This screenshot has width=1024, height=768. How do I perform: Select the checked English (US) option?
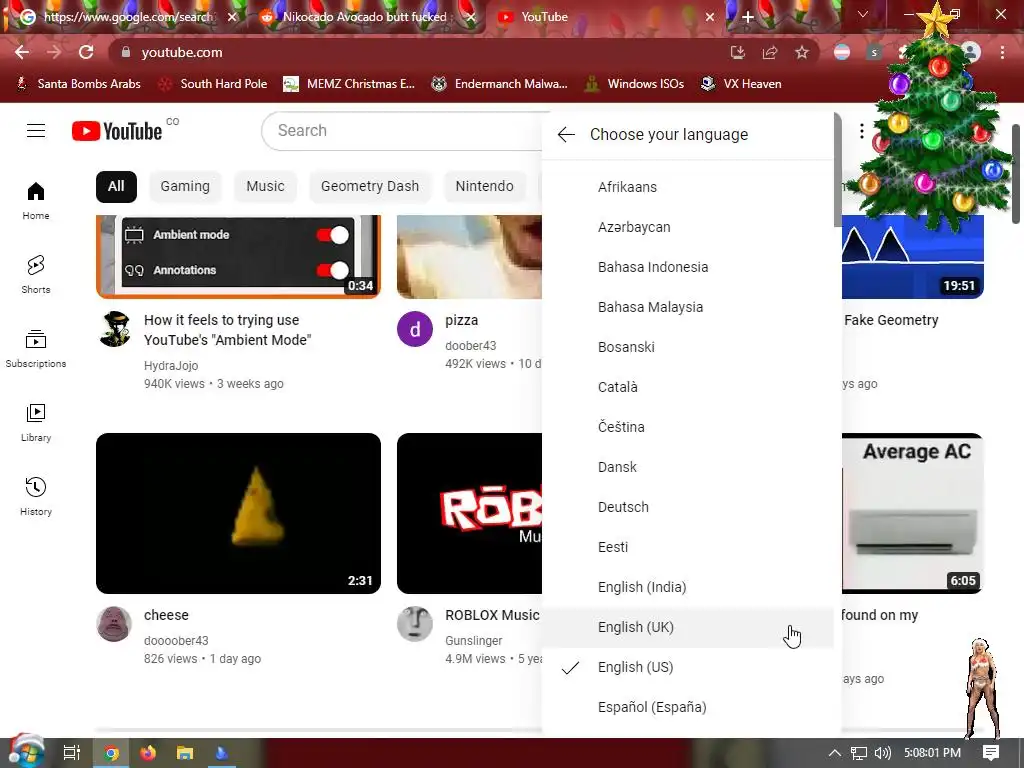coord(688,667)
